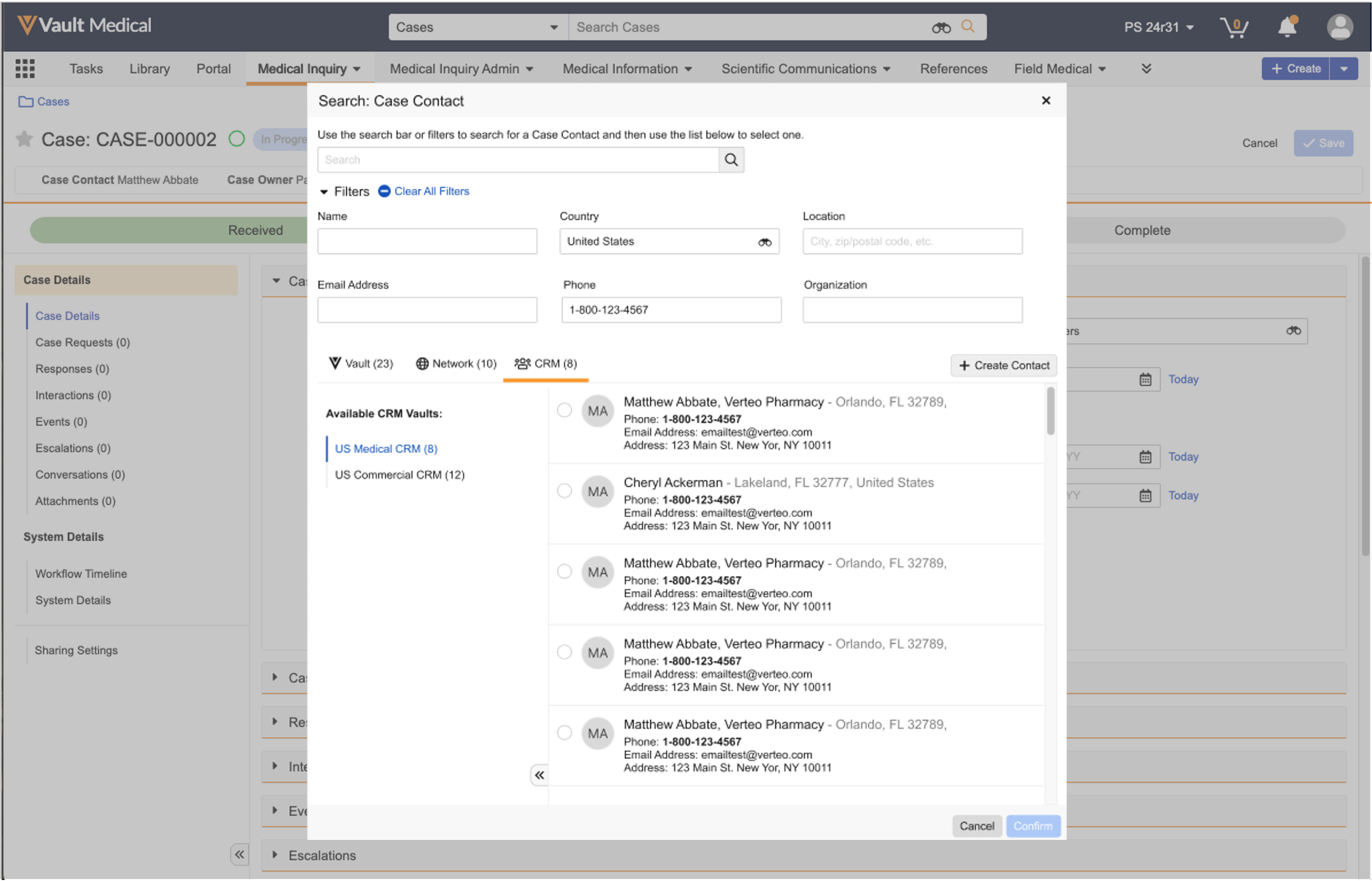Open Workflow Timeline in sidebar

click(81, 574)
